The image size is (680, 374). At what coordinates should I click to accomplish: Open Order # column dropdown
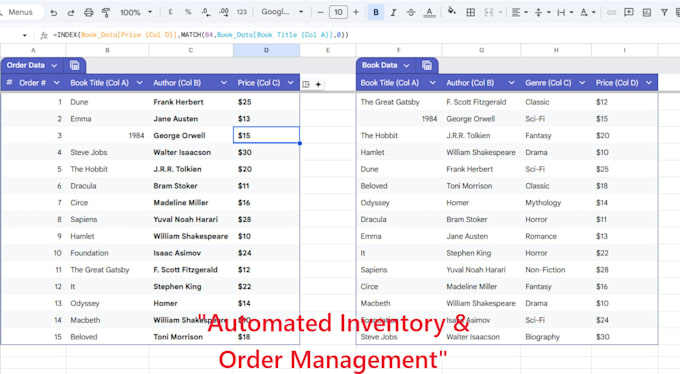click(x=56, y=83)
